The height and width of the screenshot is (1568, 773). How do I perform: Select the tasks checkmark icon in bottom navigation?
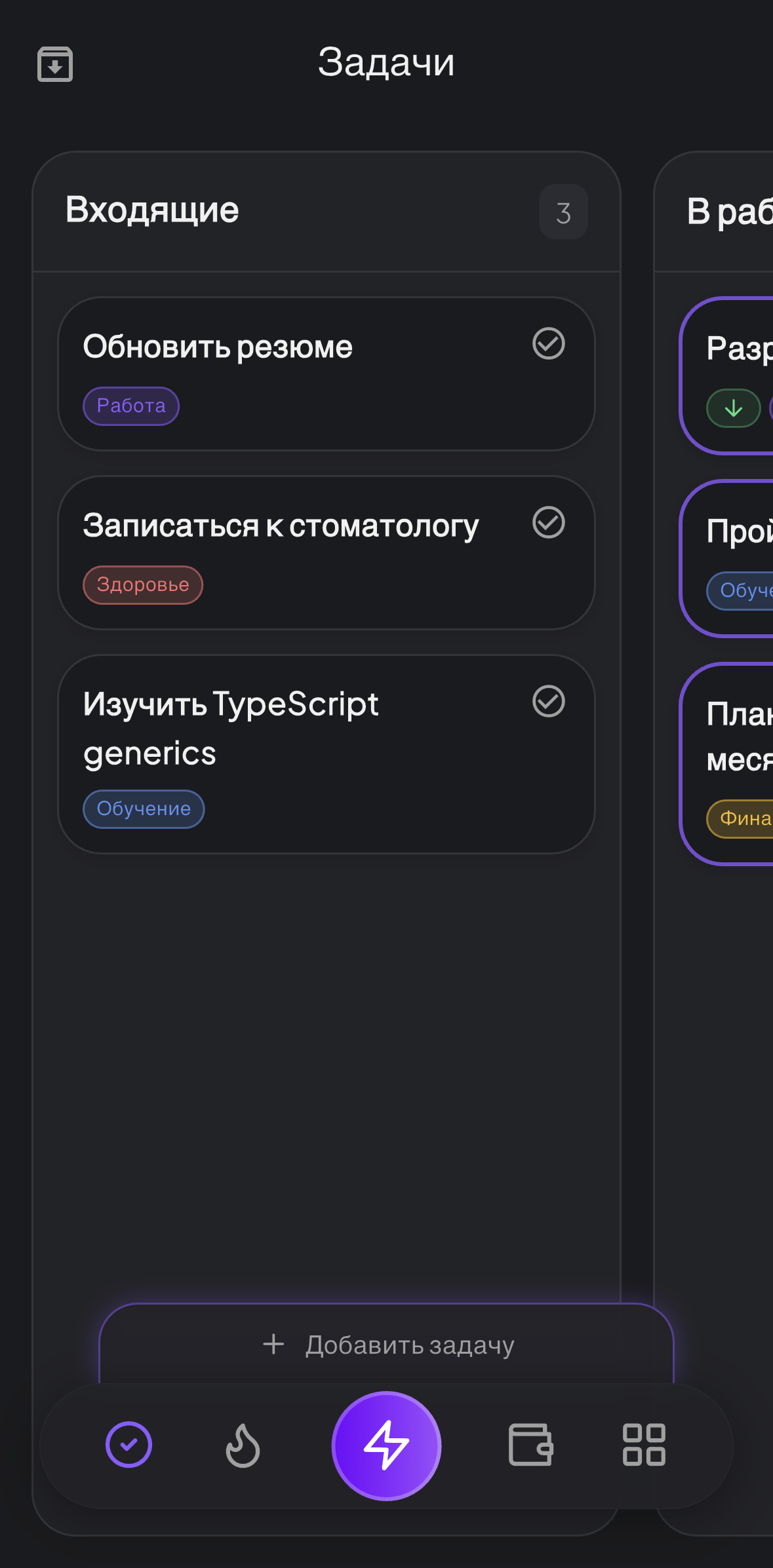pyautogui.click(x=129, y=1446)
